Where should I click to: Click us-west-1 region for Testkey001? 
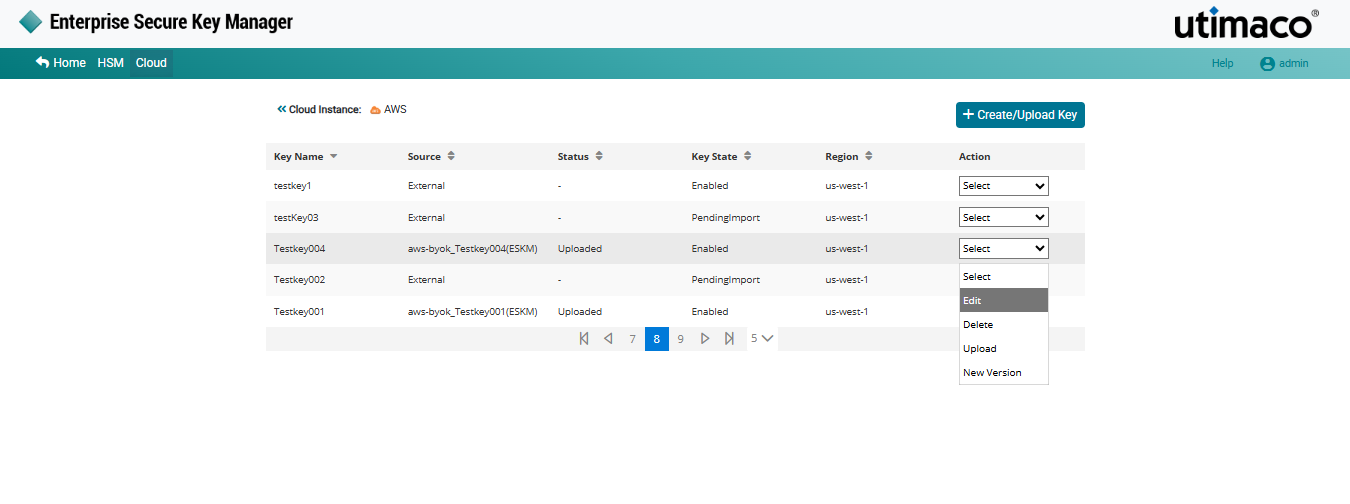point(847,311)
